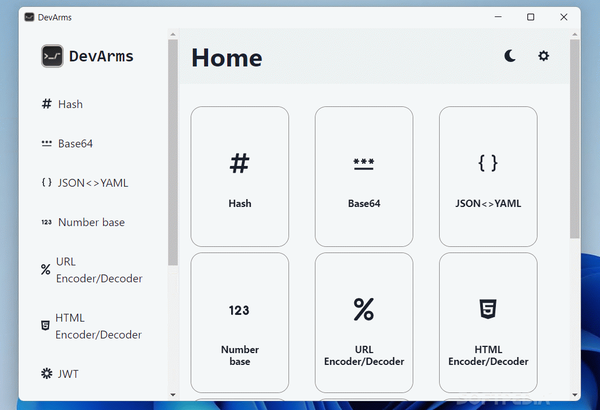
Task: Click the Home page heading
Action: click(x=227, y=58)
